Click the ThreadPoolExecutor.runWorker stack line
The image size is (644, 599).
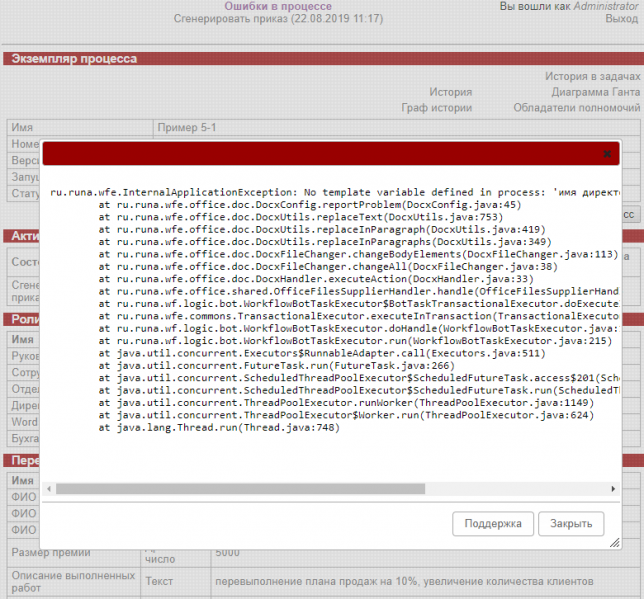pos(346,403)
